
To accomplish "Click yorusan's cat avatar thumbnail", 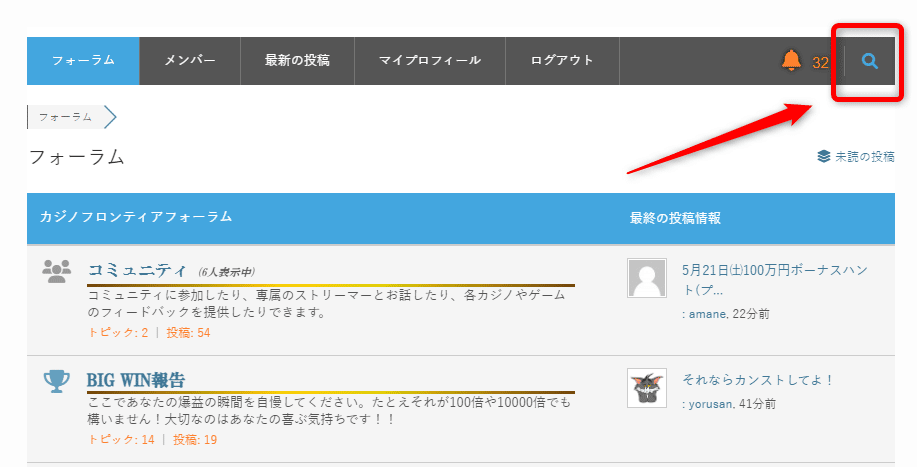I will 647,388.
